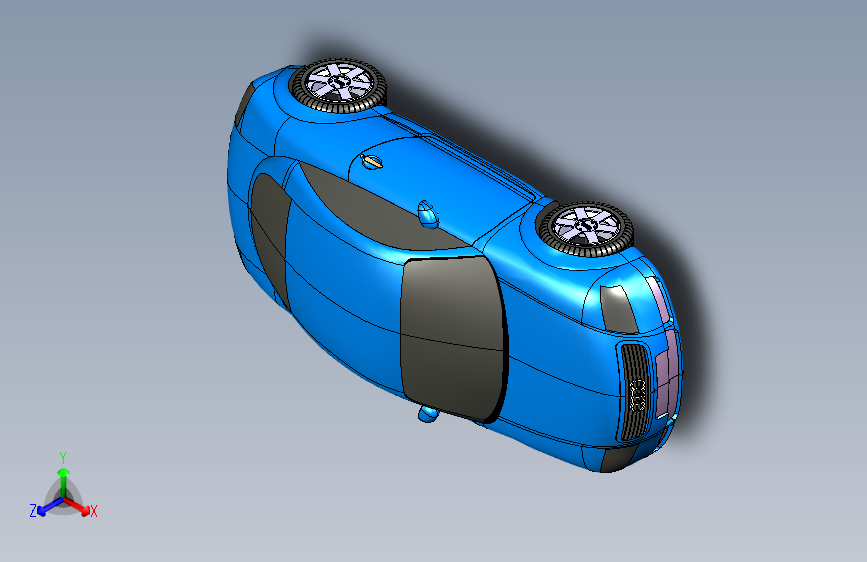Click the blue Z axis of the view triad
The height and width of the screenshot is (562, 867).
[x=49, y=506]
